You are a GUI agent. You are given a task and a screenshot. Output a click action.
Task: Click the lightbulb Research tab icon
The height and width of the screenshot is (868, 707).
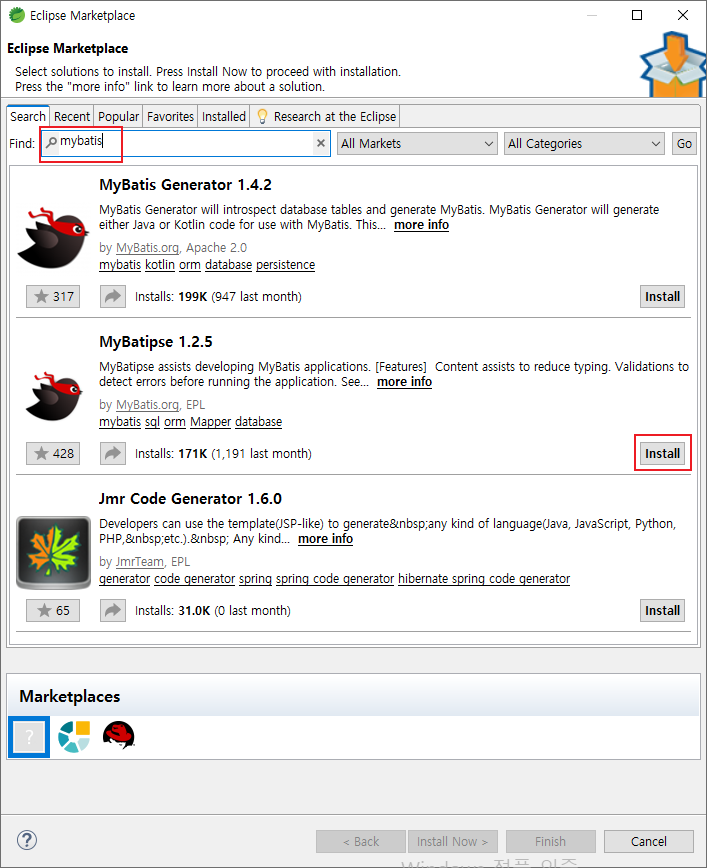click(262, 116)
